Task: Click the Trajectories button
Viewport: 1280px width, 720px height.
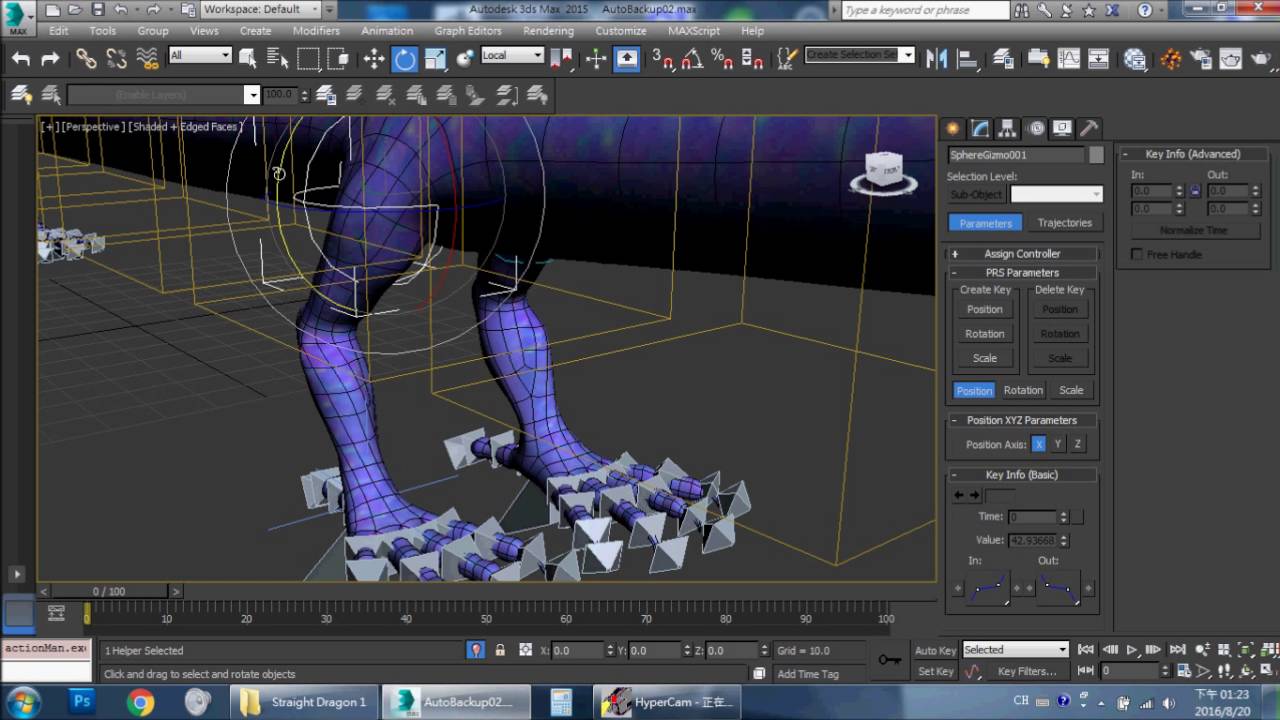Action: tap(1064, 222)
